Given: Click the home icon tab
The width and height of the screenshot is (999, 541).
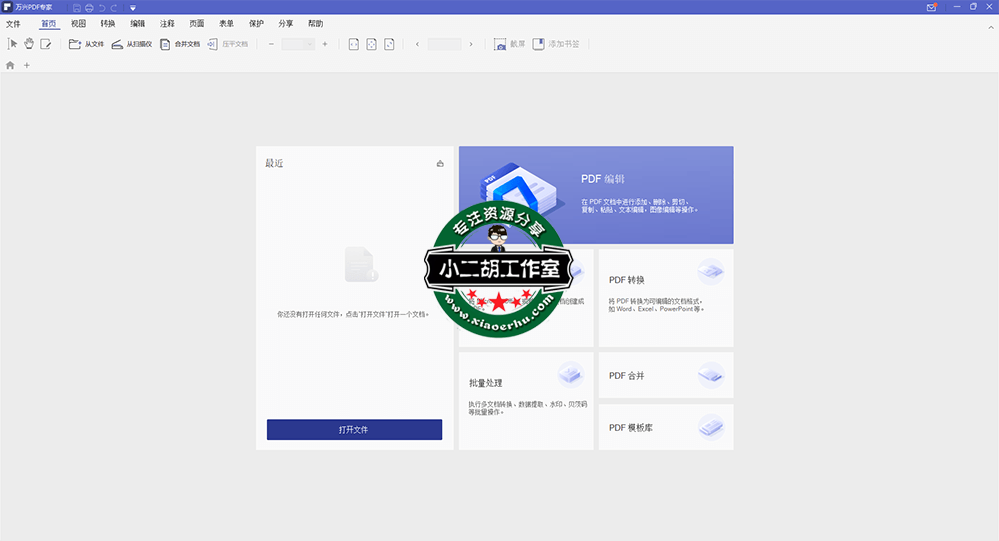Looking at the screenshot, I should tap(10, 65).
